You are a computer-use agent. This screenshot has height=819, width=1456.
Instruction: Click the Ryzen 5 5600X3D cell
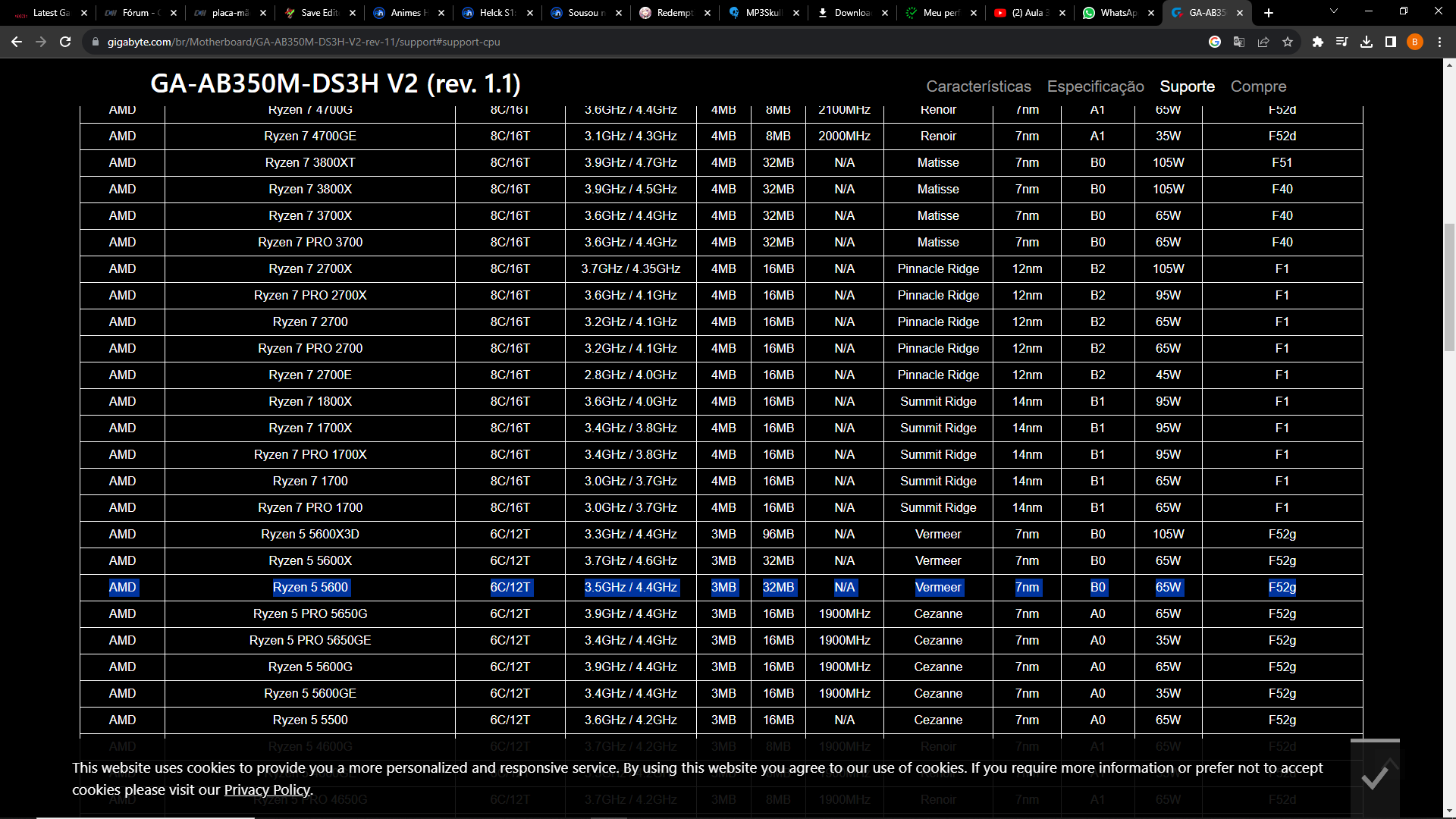coord(310,534)
